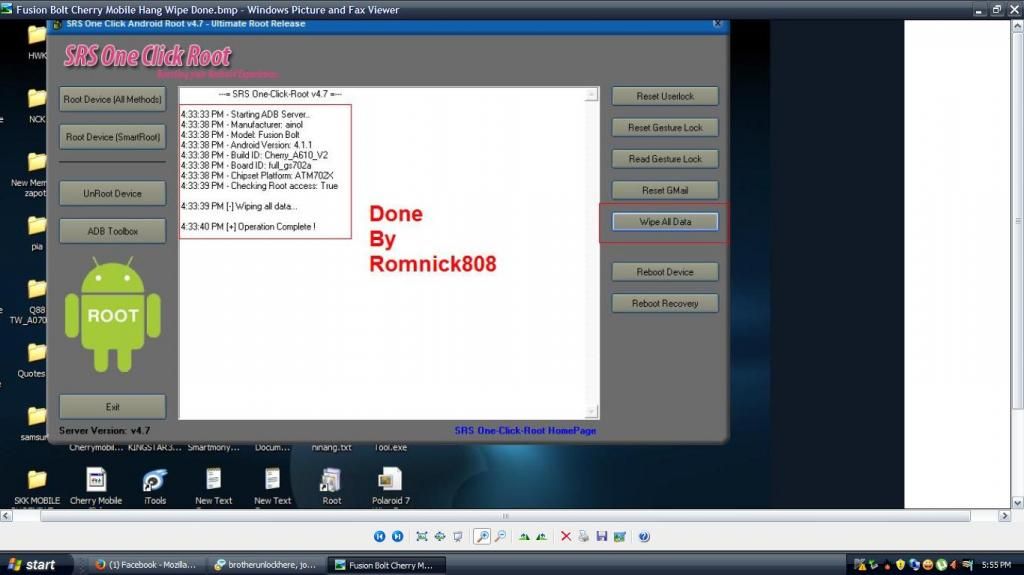Click the Zoom Out magnifier icon
Screen dimensions: 1024x575
point(500,537)
